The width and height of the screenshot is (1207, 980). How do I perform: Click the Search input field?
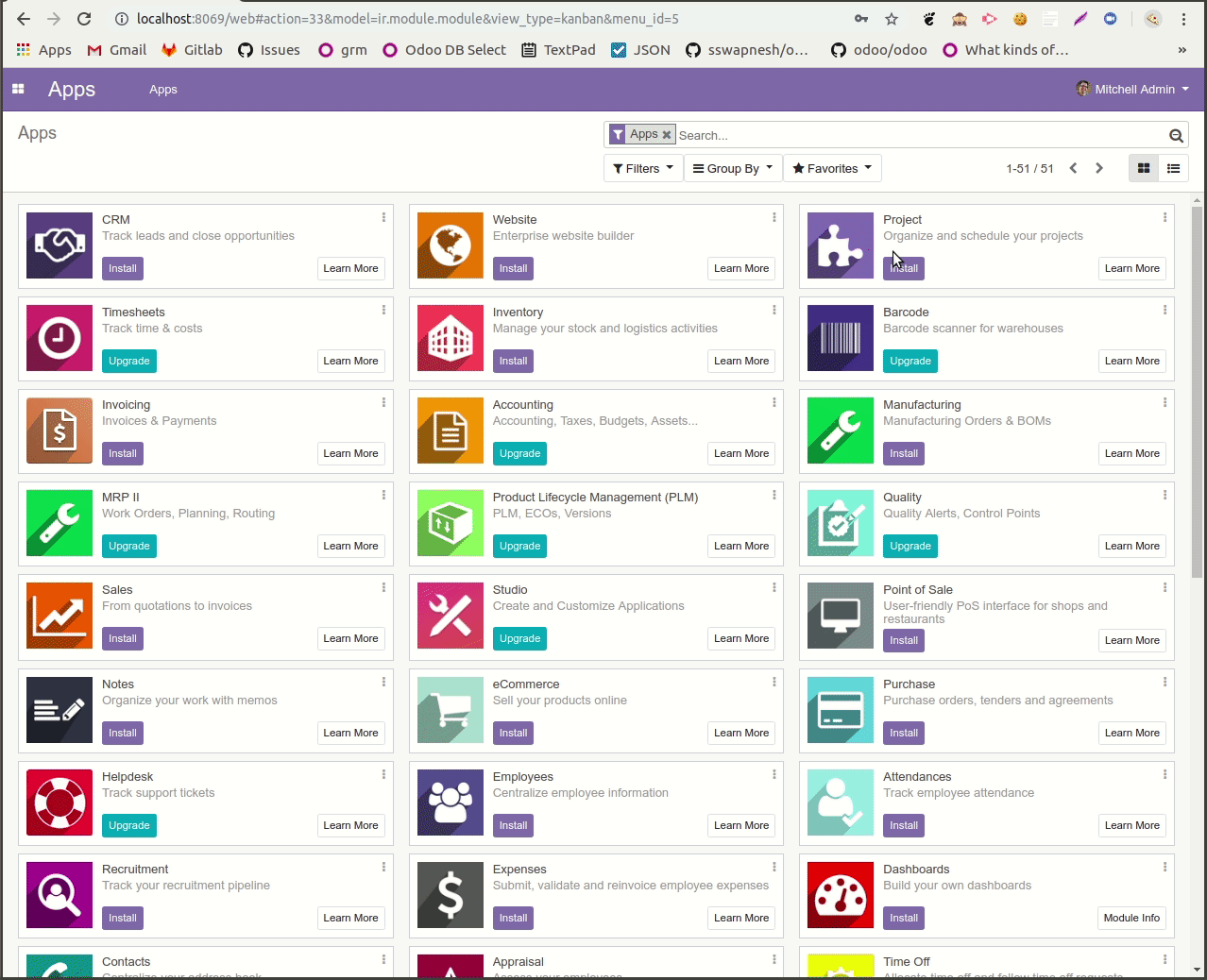point(921,135)
